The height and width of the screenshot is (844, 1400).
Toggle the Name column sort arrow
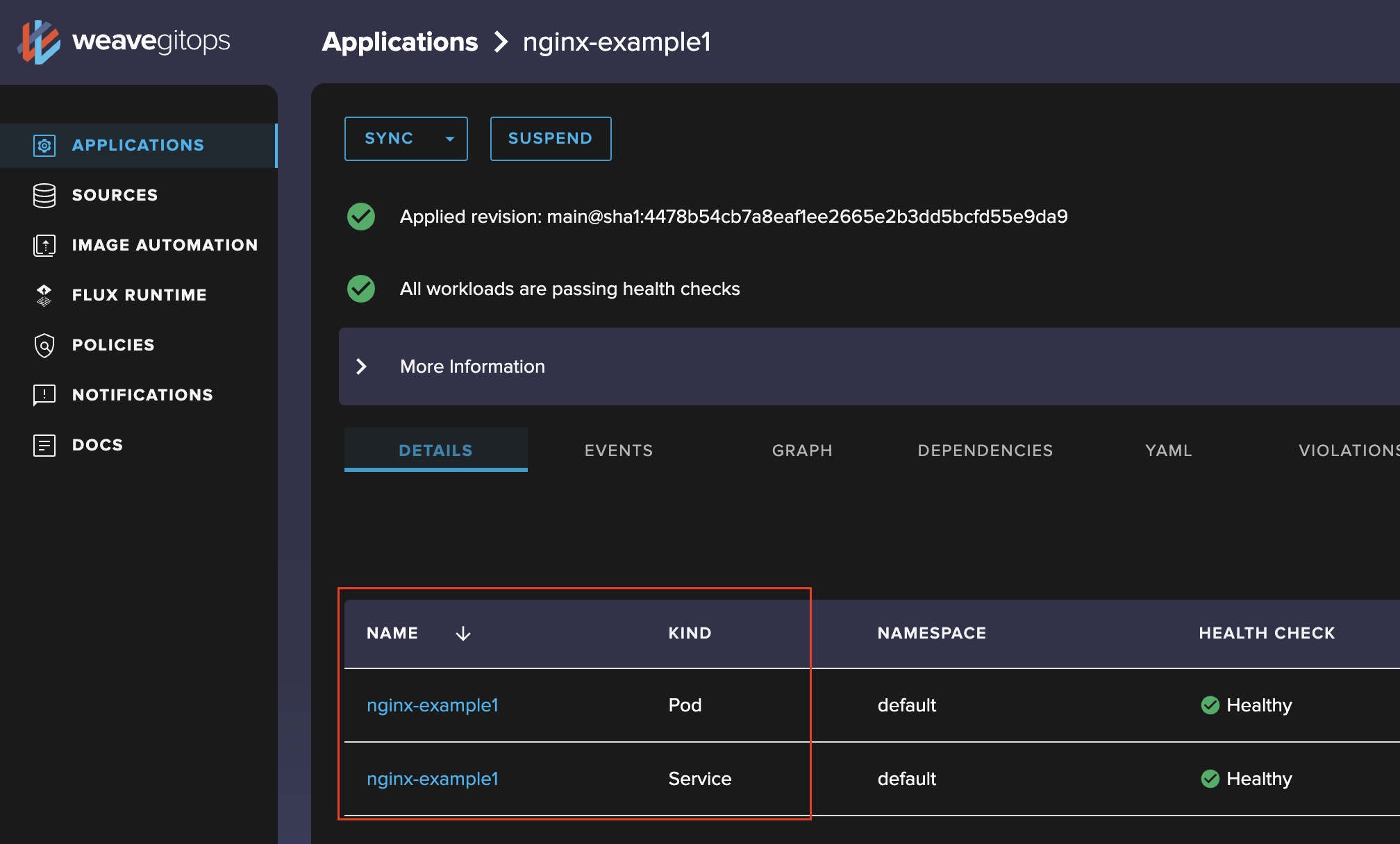coord(463,634)
